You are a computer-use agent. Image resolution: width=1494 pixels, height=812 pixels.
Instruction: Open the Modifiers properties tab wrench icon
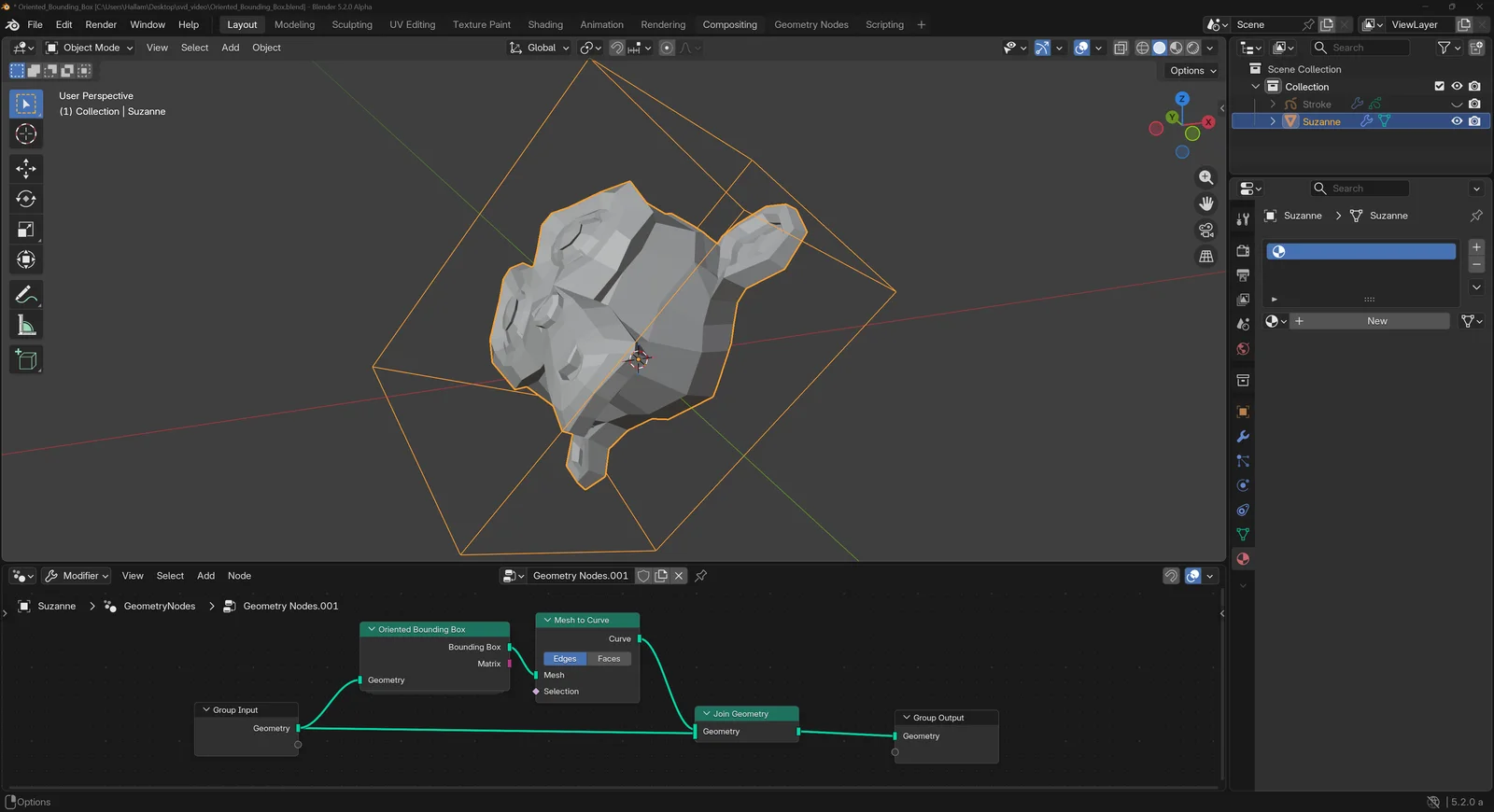click(1243, 436)
